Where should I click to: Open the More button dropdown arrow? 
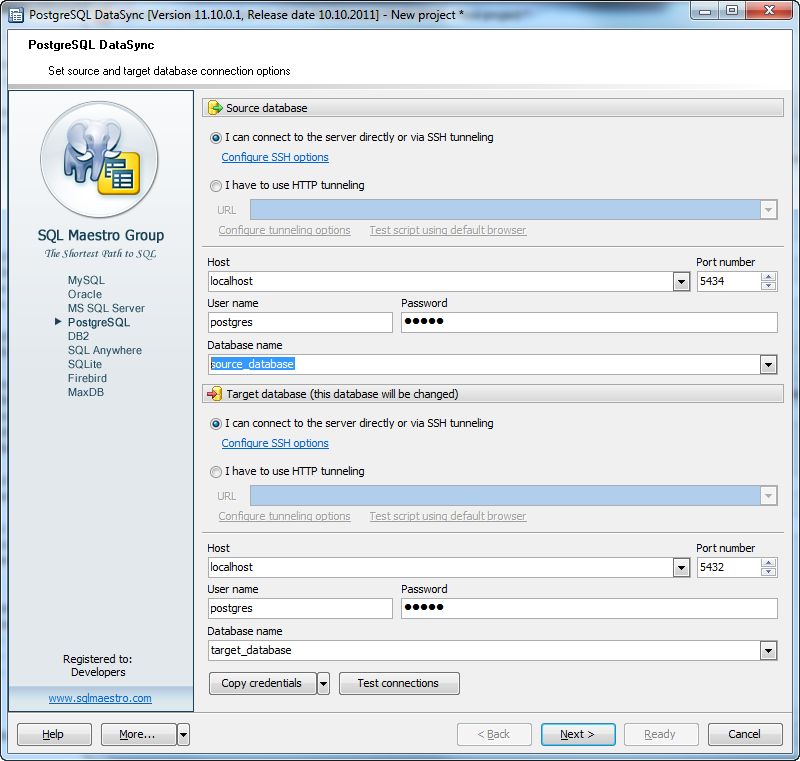click(x=183, y=735)
